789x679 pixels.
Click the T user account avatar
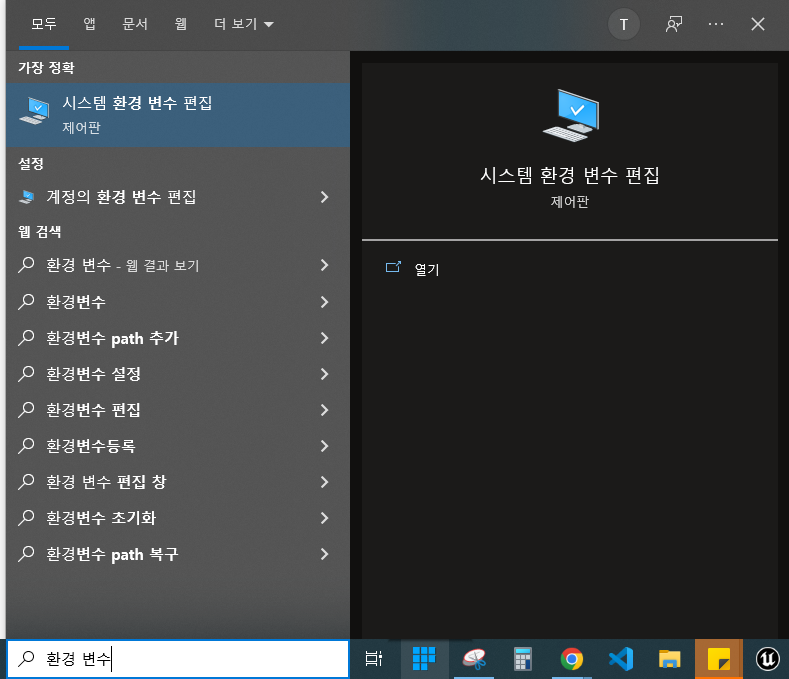pos(623,24)
